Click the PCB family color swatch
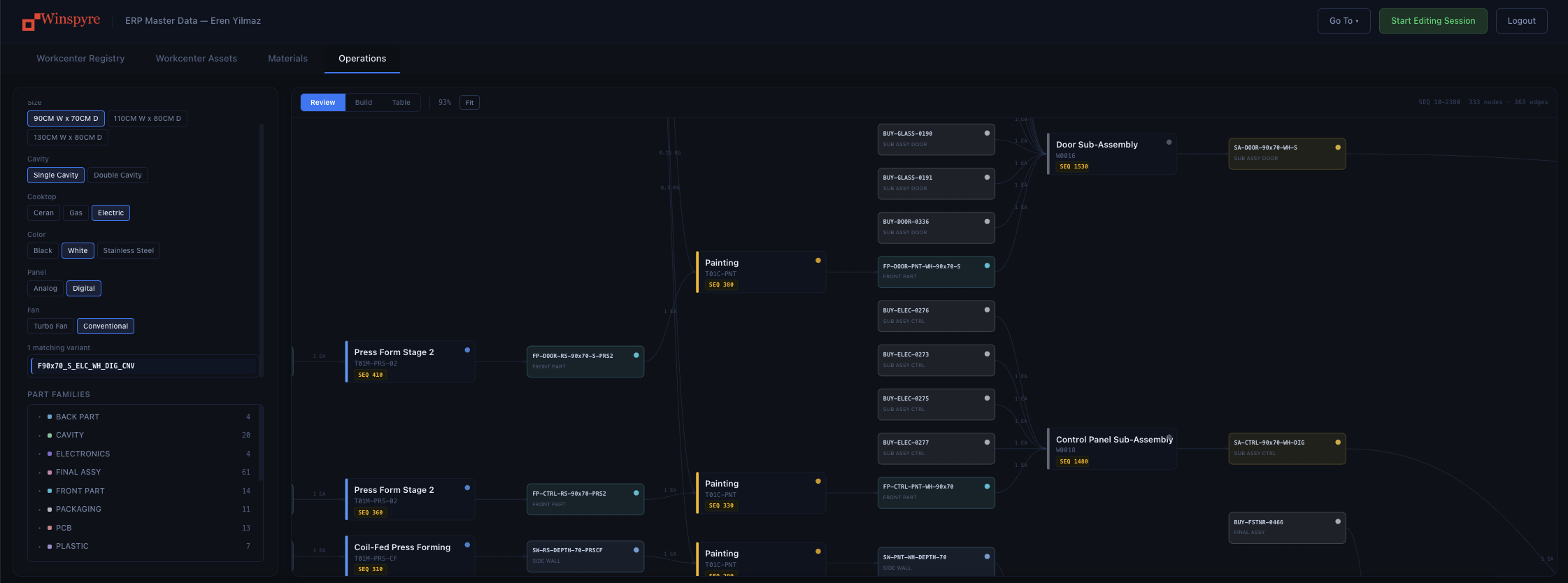1568x583 pixels. tap(50, 528)
